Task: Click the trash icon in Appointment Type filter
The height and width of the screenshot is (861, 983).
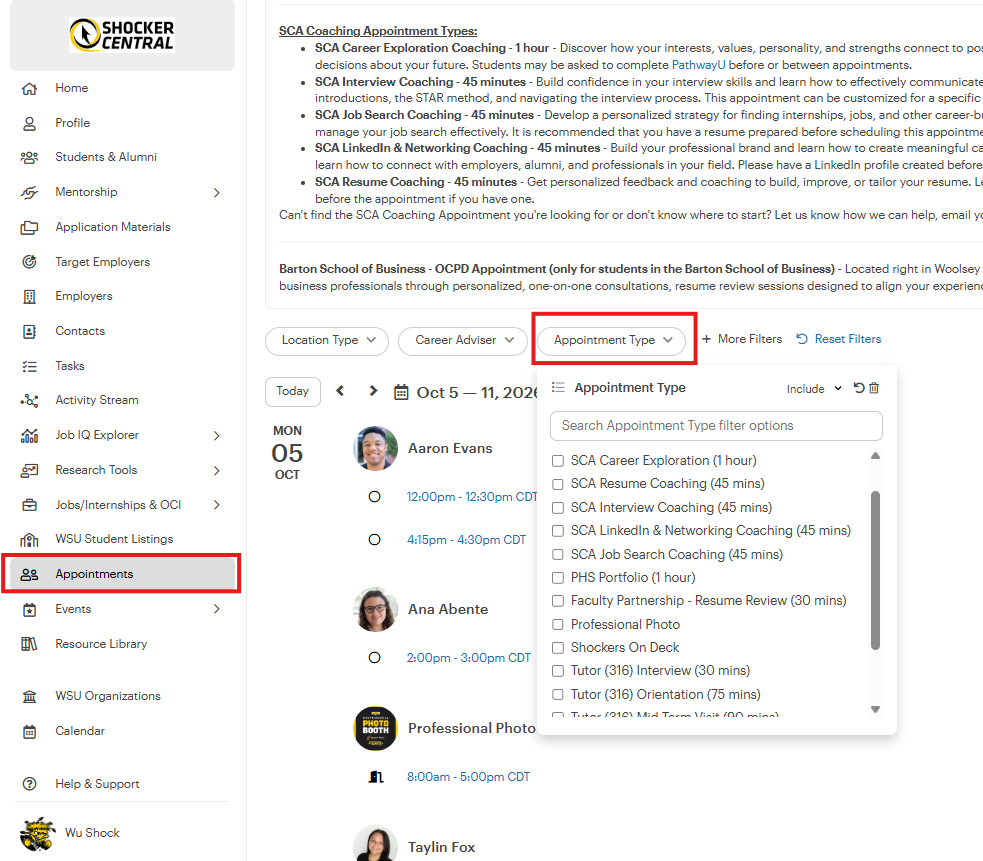Action: 874,388
